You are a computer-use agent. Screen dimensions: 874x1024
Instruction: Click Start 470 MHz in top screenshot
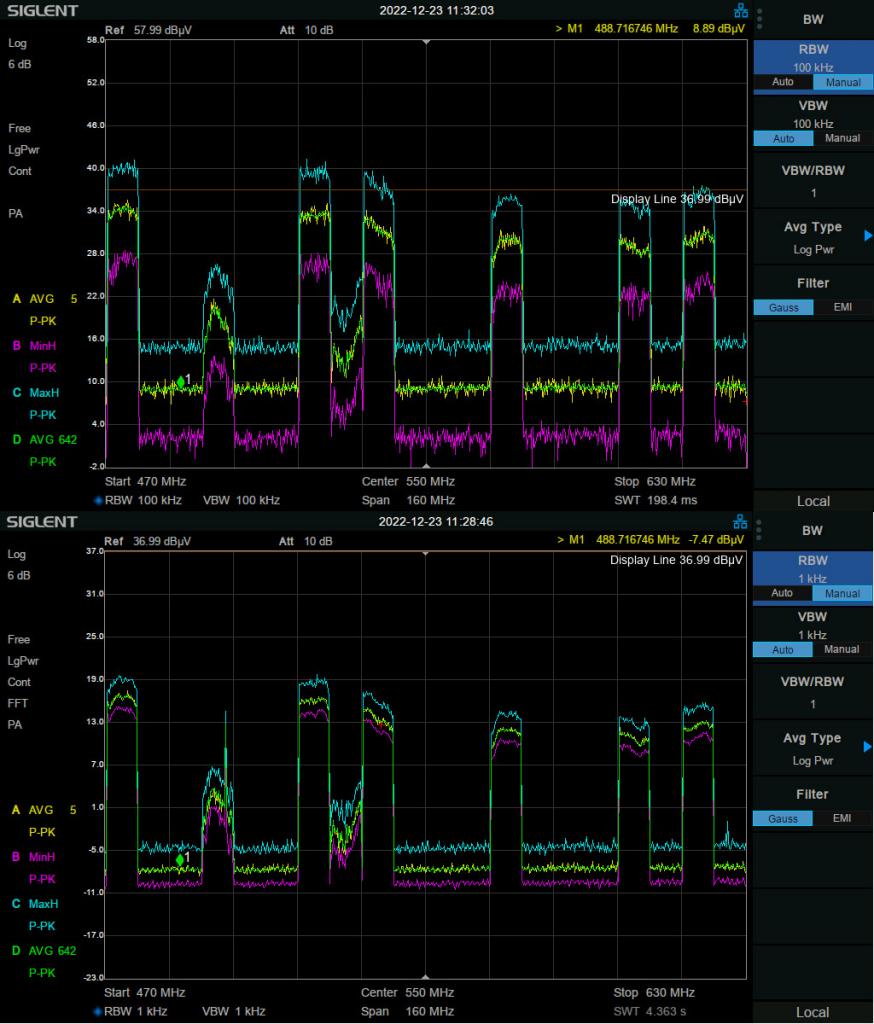click(145, 482)
